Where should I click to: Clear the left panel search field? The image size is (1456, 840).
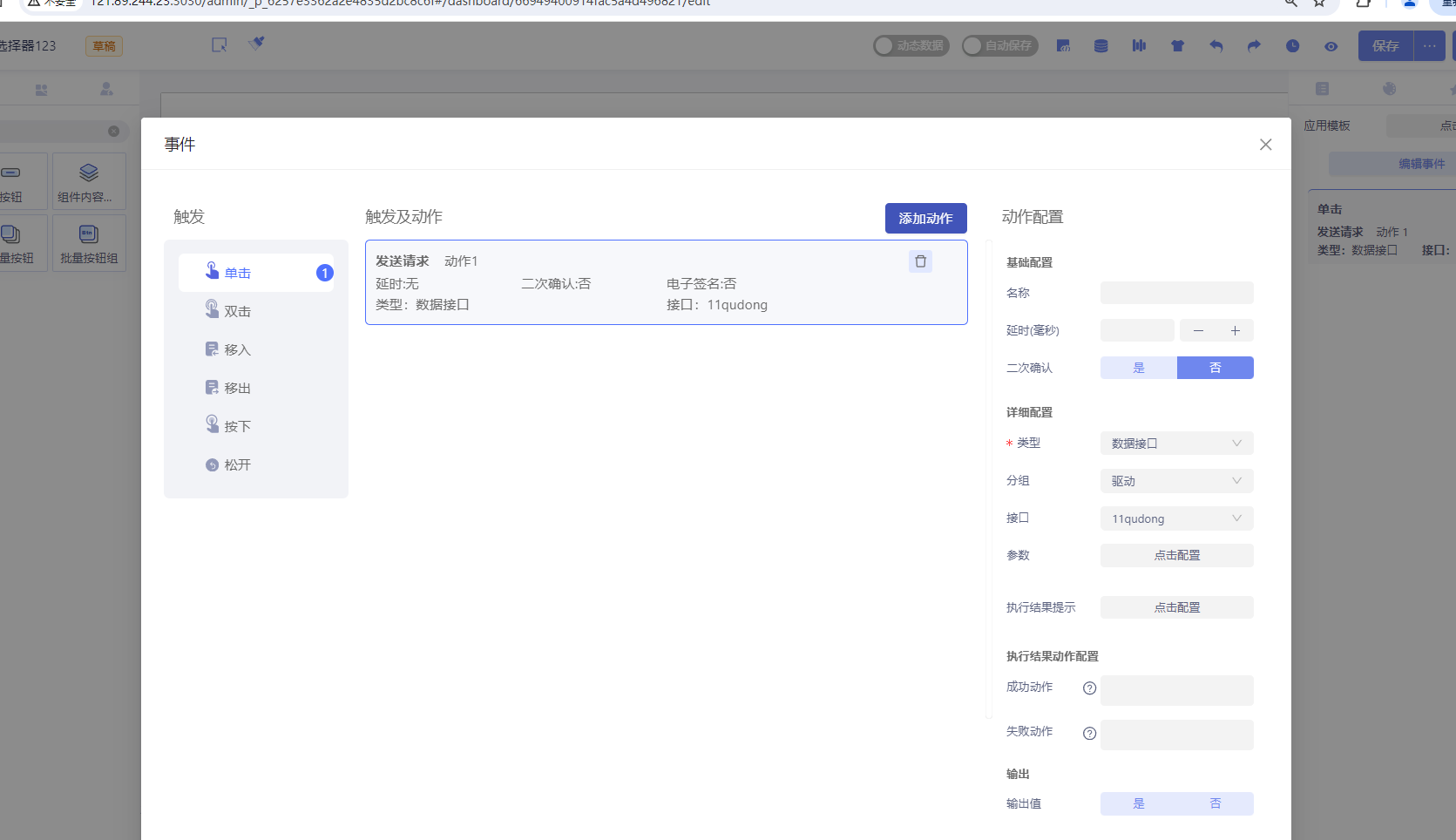[x=113, y=132]
